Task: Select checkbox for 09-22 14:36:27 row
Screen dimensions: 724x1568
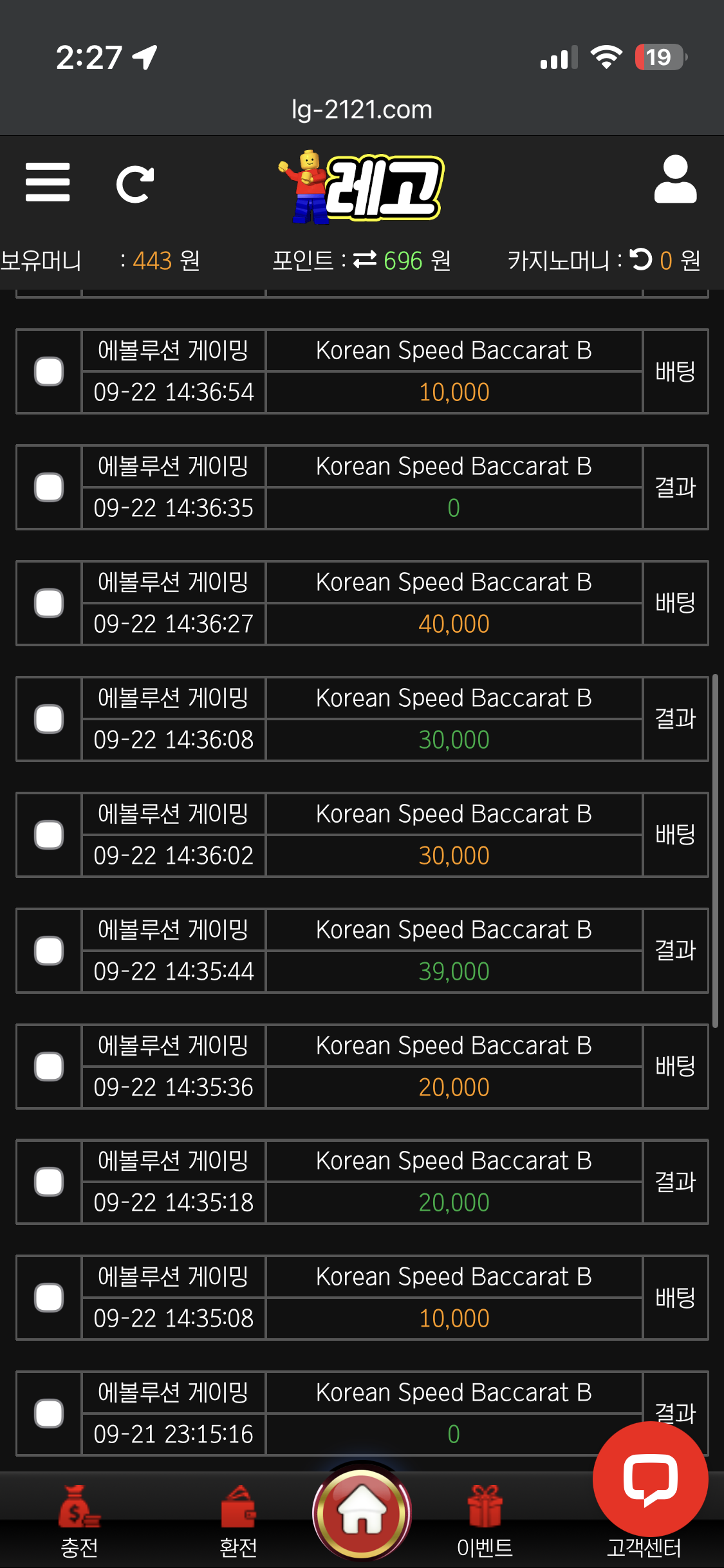Action: pyautogui.click(x=49, y=603)
